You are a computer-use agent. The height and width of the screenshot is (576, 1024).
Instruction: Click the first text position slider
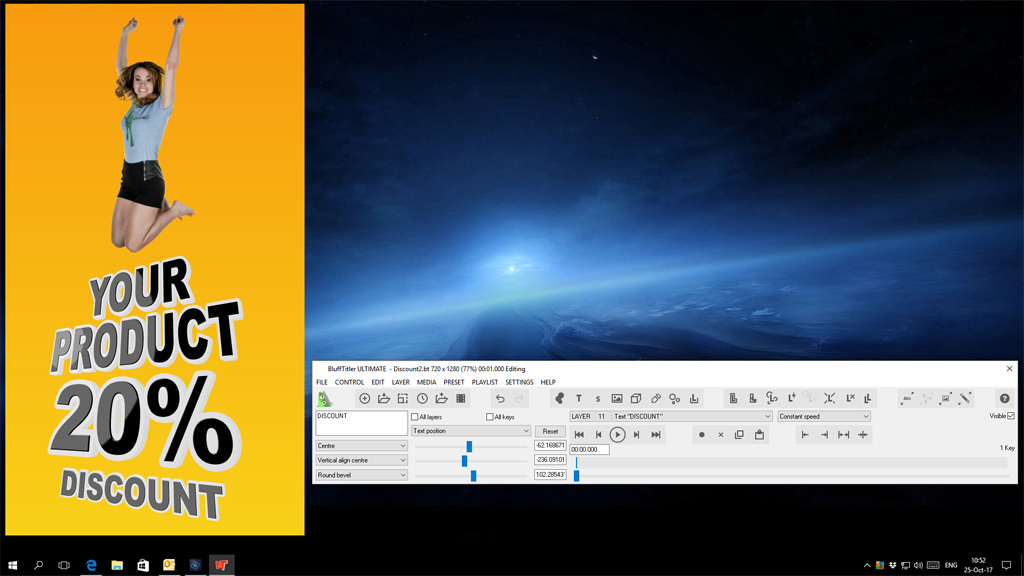coord(469,446)
